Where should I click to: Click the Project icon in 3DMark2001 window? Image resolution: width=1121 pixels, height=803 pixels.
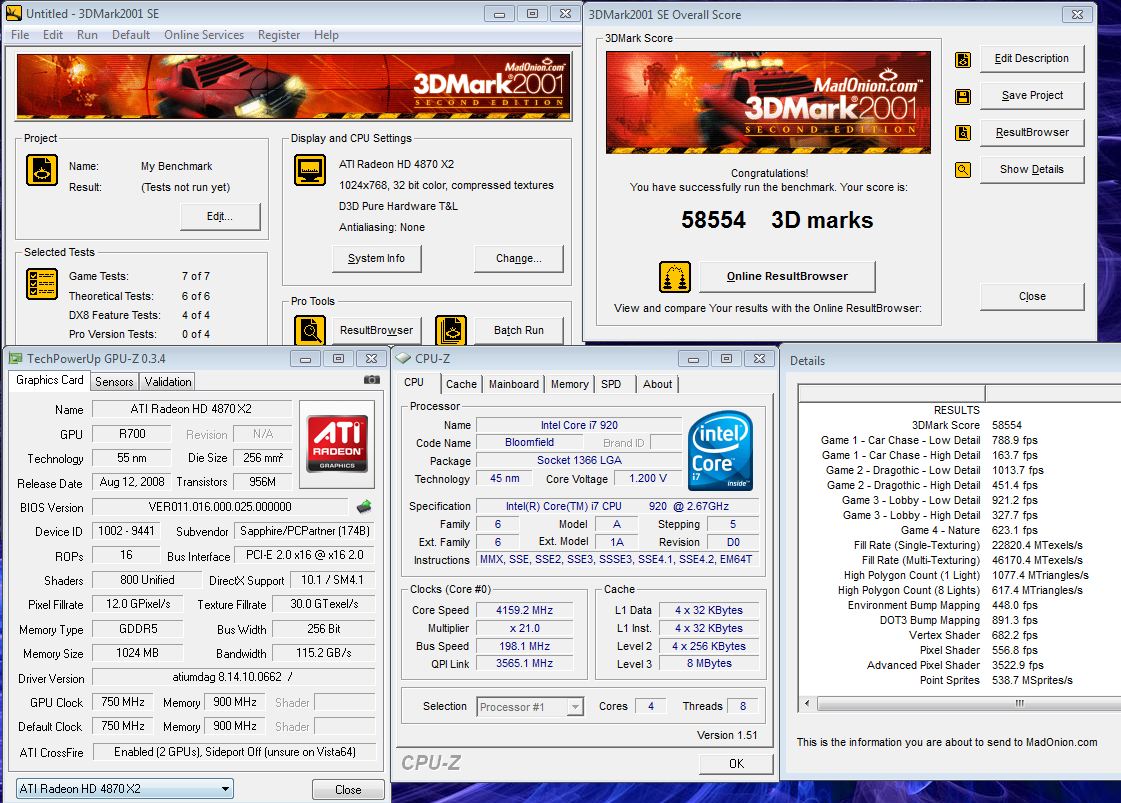tap(41, 171)
